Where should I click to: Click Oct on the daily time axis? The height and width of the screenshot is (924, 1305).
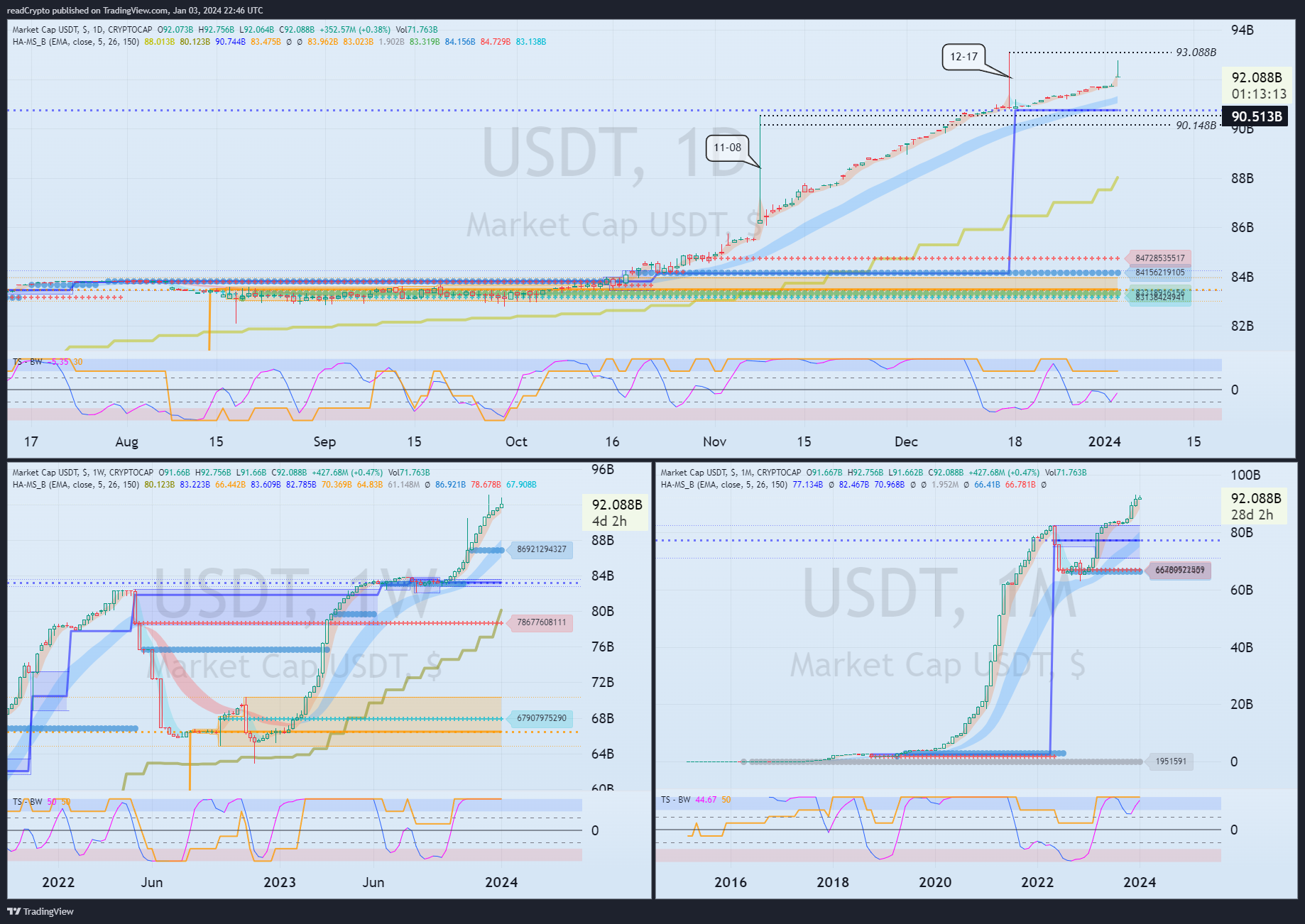tap(516, 441)
